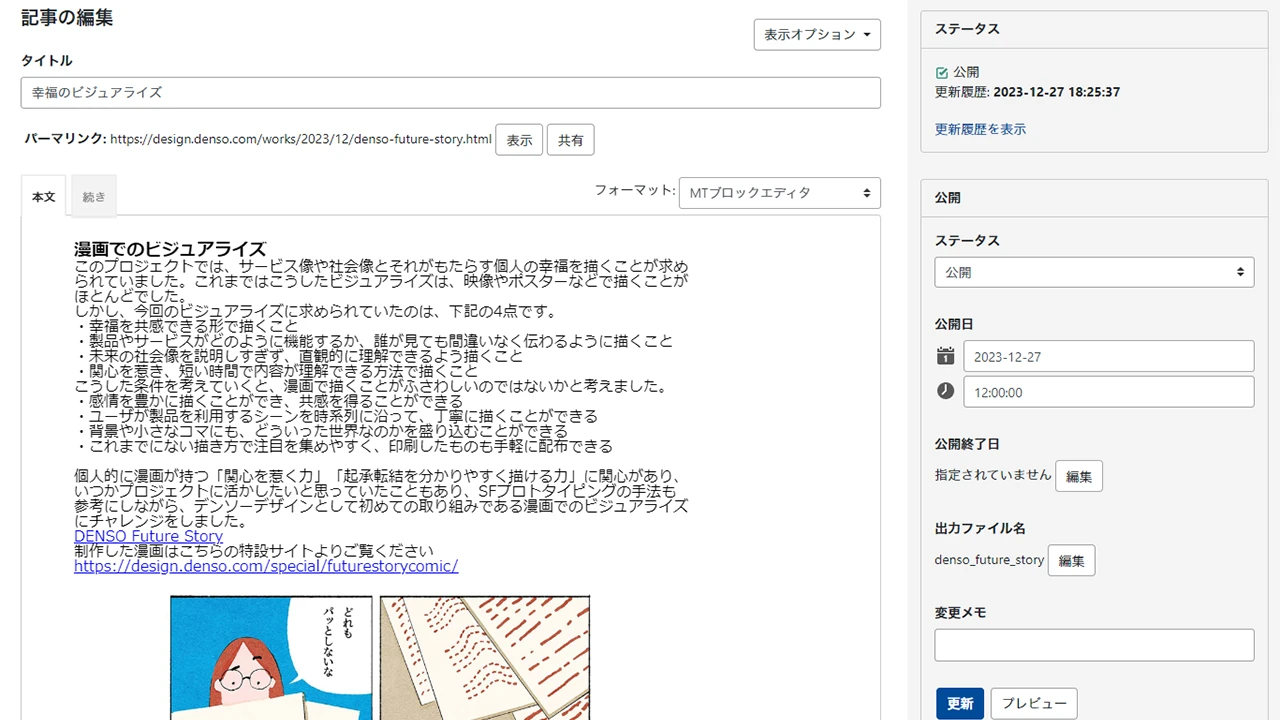Click the permalink 共有 button
The height and width of the screenshot is (720, 1280).
point(571,140)
